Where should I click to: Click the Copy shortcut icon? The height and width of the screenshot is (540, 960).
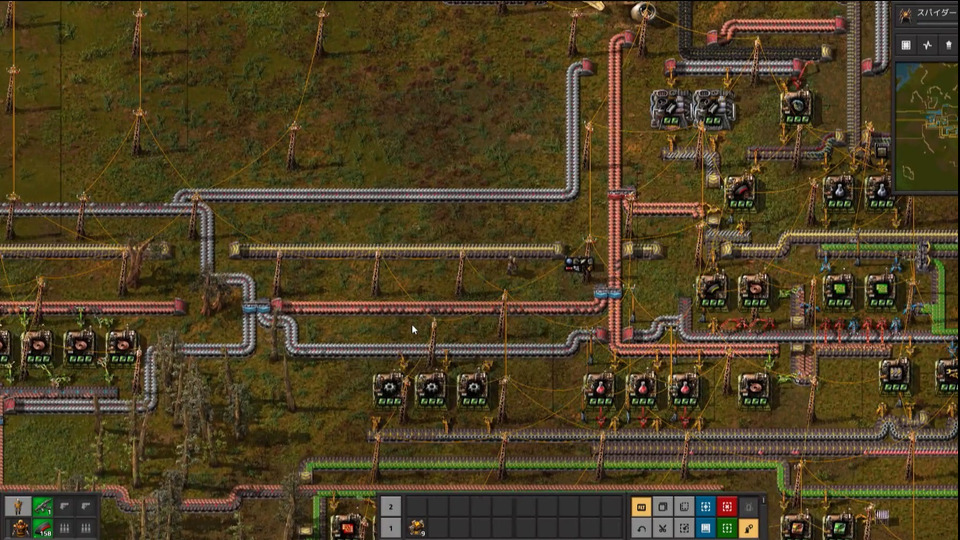click(x=662, y=507)
